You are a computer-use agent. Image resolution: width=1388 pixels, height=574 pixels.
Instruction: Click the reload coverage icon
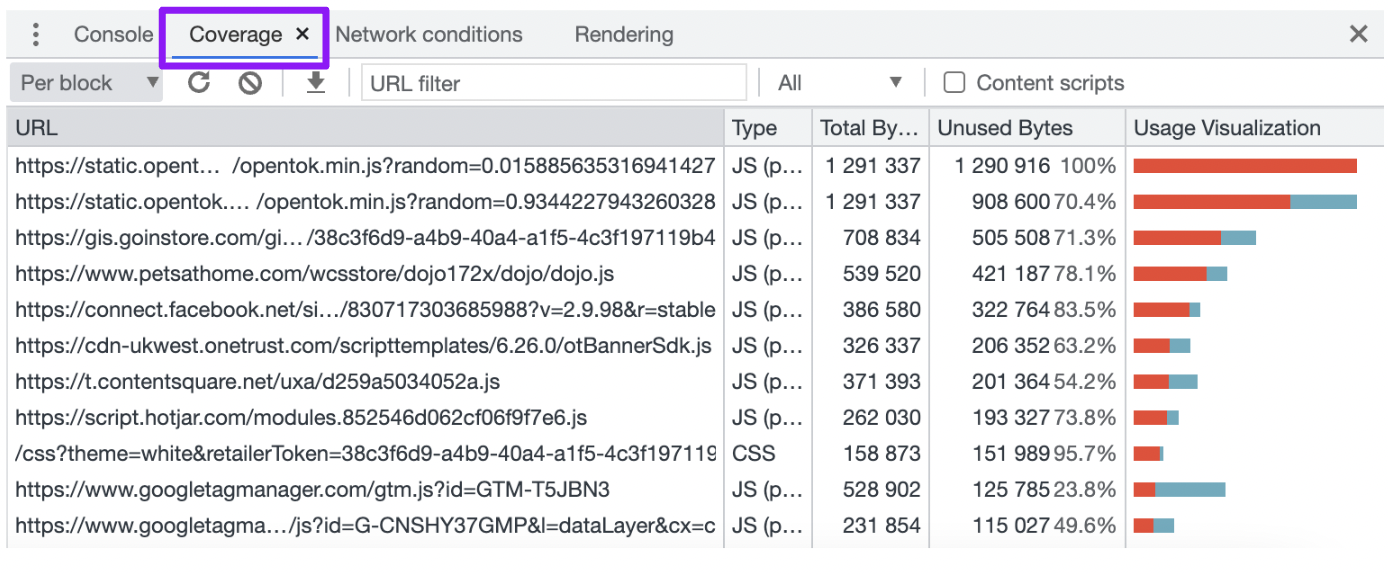tap(200, 83)
